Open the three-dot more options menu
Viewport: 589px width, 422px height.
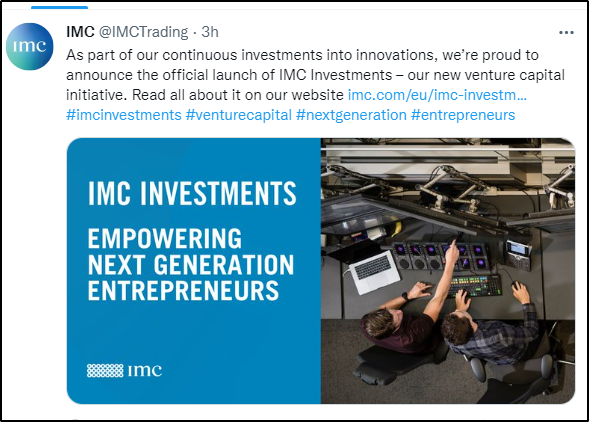point(566,33)
